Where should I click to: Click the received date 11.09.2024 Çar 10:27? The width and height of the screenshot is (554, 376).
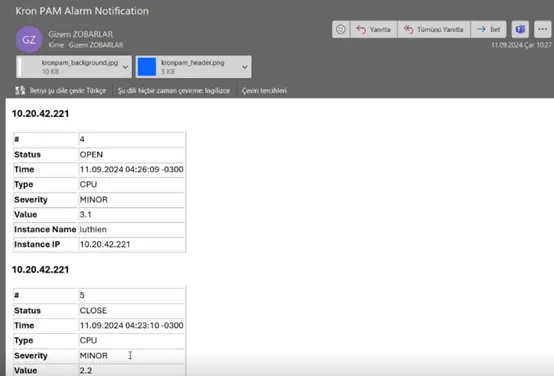coord(521,45)
